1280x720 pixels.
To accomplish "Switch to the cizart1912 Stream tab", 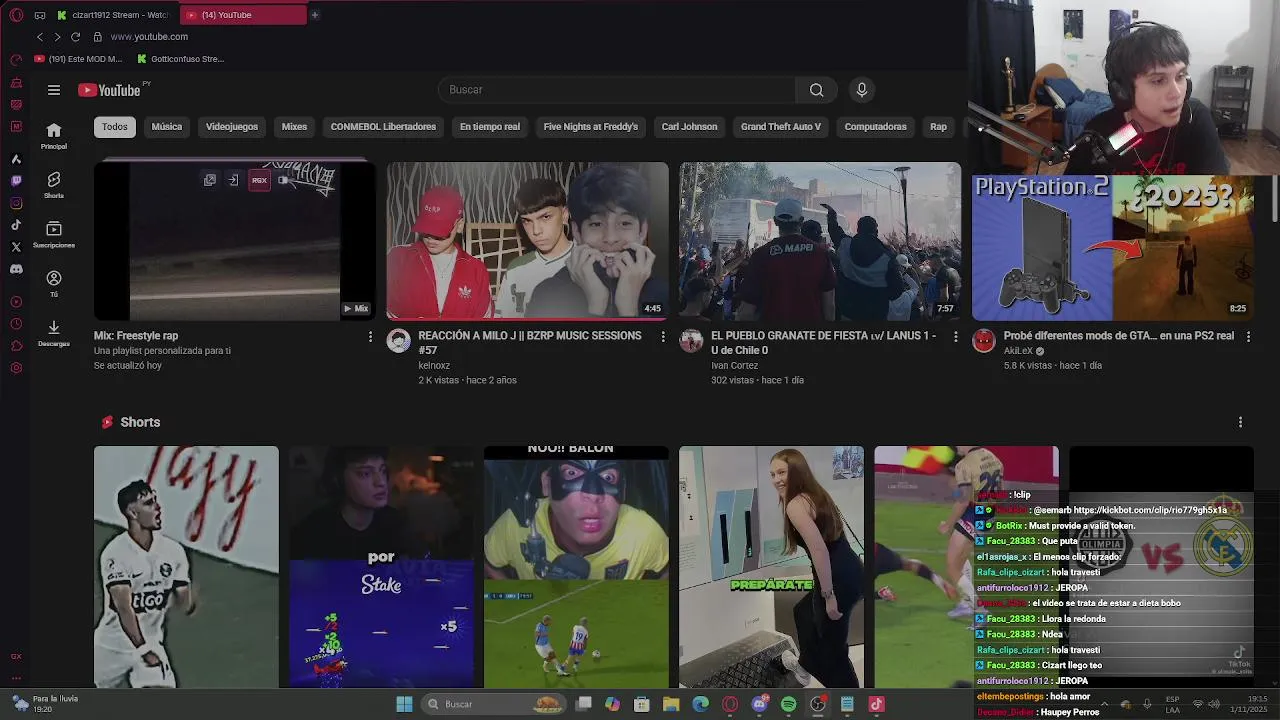I will pyautogui.click(x=113, y=15).
